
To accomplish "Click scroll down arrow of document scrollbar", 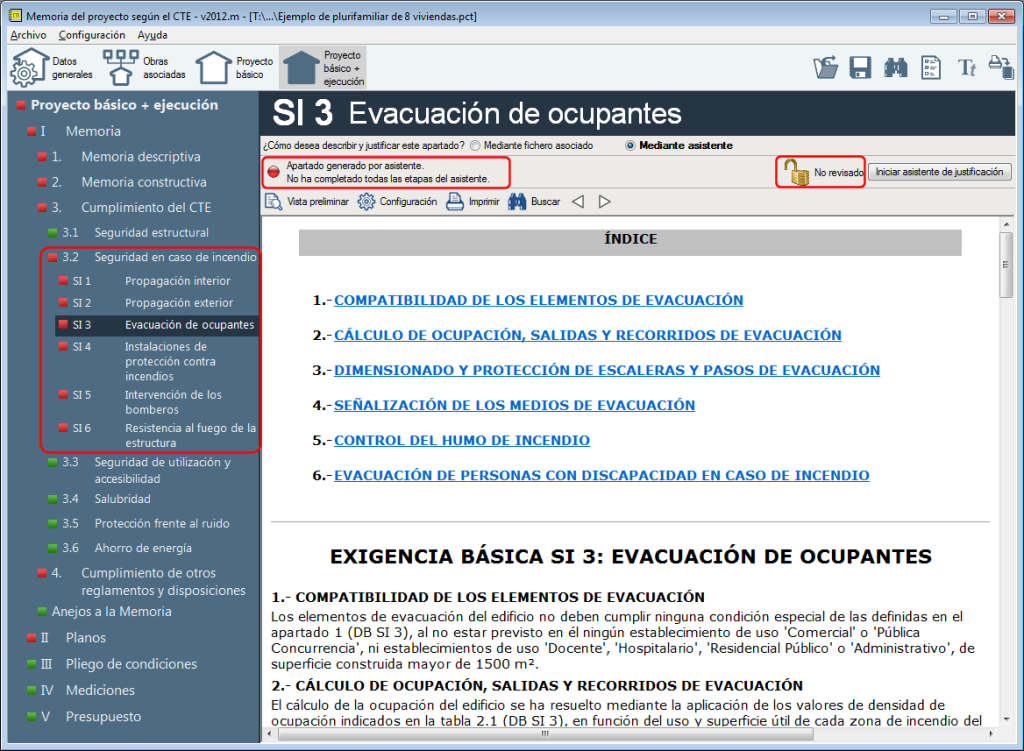I will pyautogui.click(x=1006, y=718).
